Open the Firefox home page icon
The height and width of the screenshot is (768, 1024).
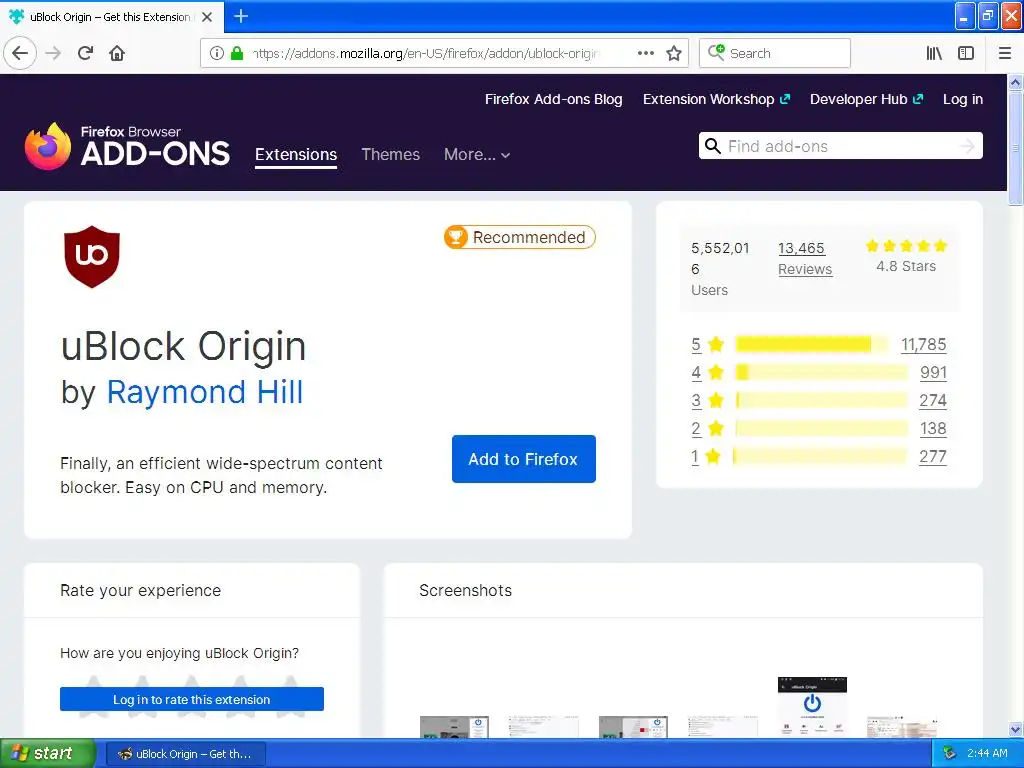pyautogui.click(x=117, y=53)
